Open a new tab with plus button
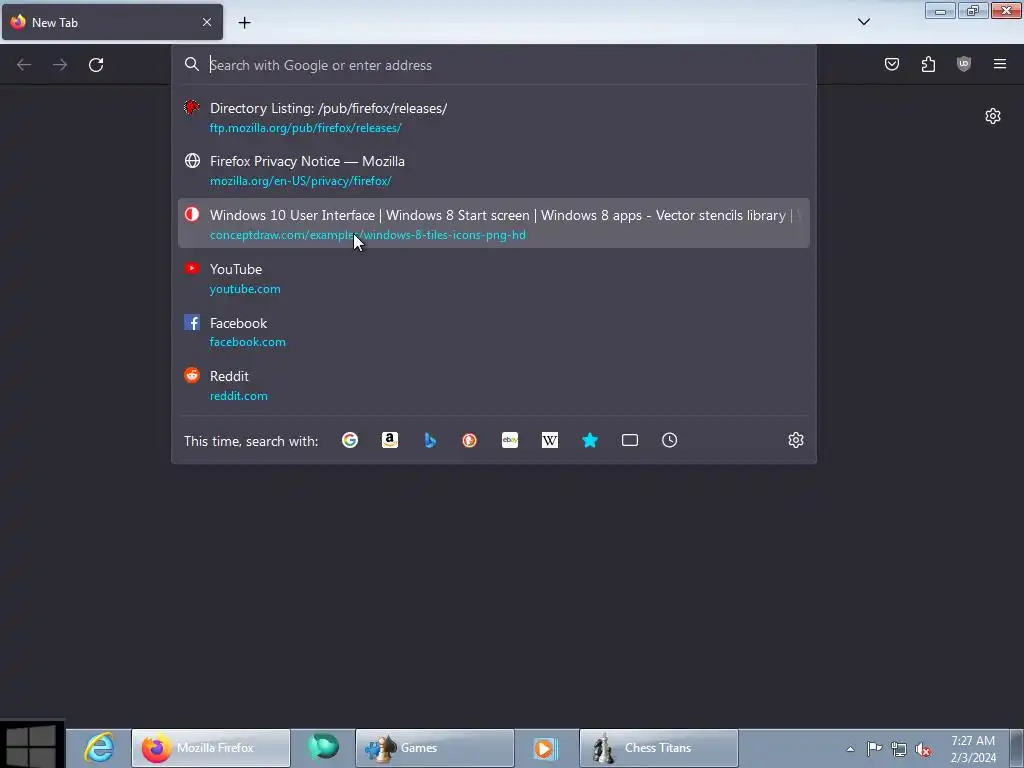The image size is (1024, 768). coord(244,23)
